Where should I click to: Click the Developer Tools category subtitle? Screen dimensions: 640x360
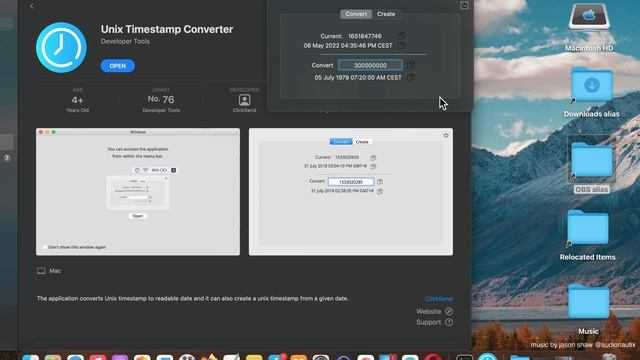click(125, 41)
